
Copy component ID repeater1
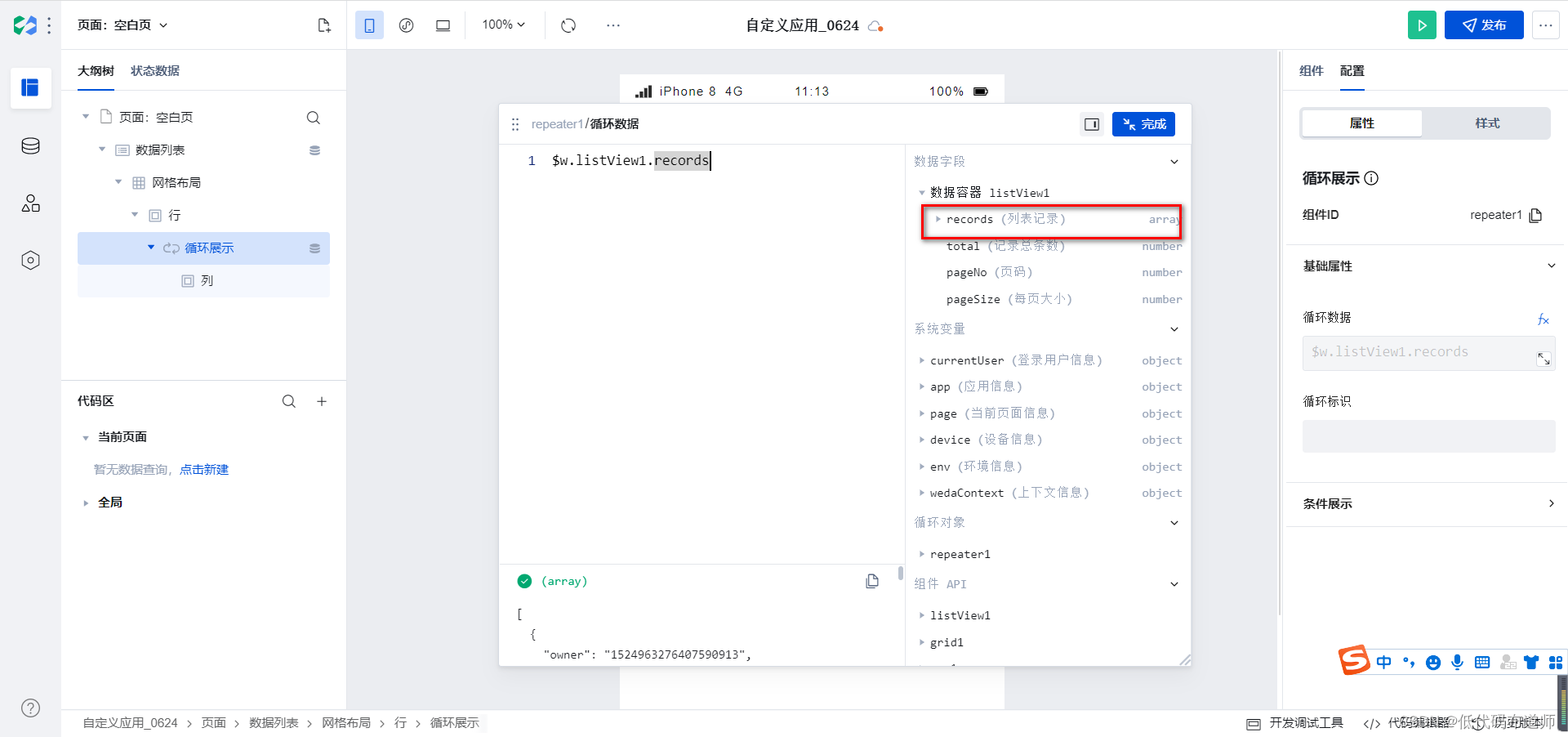click(x=1535, y=215)
